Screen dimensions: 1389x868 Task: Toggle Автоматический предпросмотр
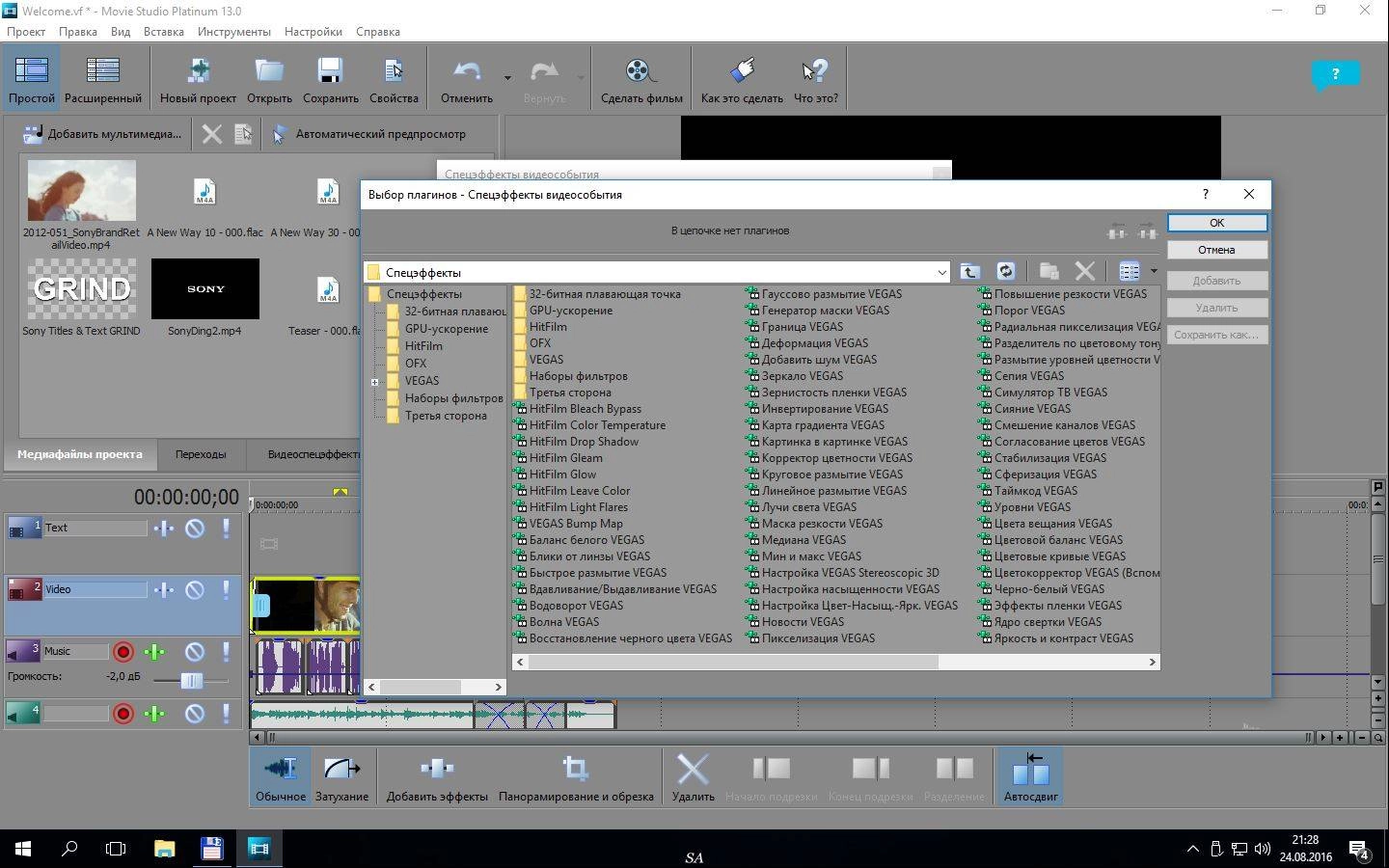coord(368,134)
